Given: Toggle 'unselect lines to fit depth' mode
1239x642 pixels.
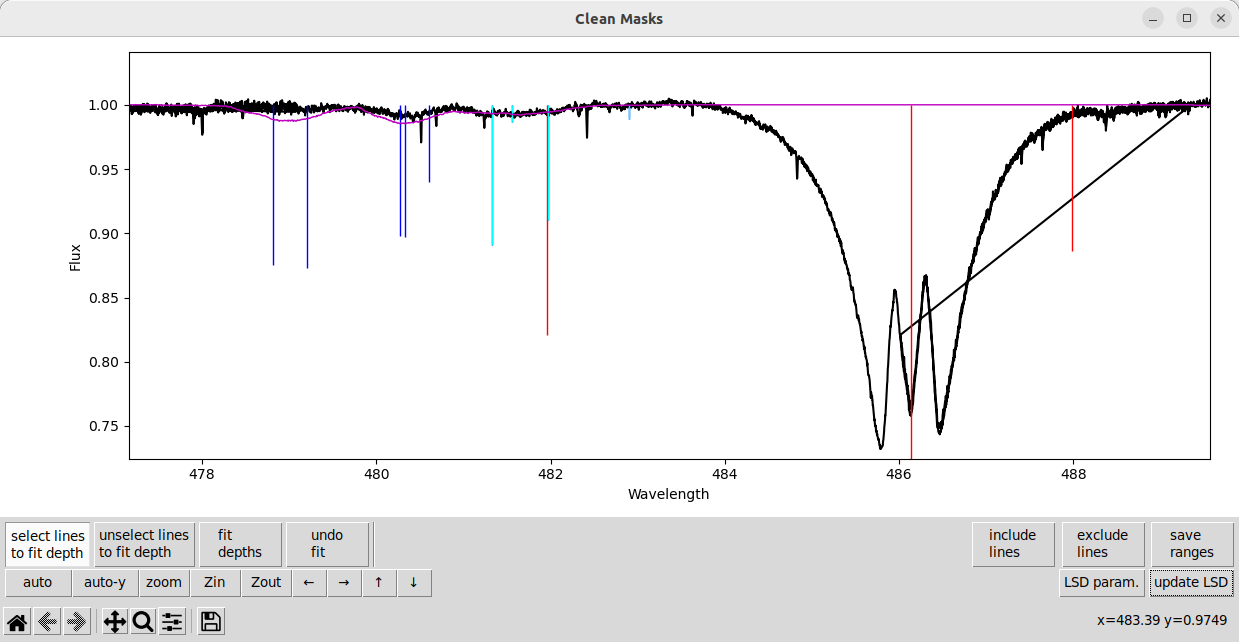Looking at the screenshot, I should (x=144, y=544).
